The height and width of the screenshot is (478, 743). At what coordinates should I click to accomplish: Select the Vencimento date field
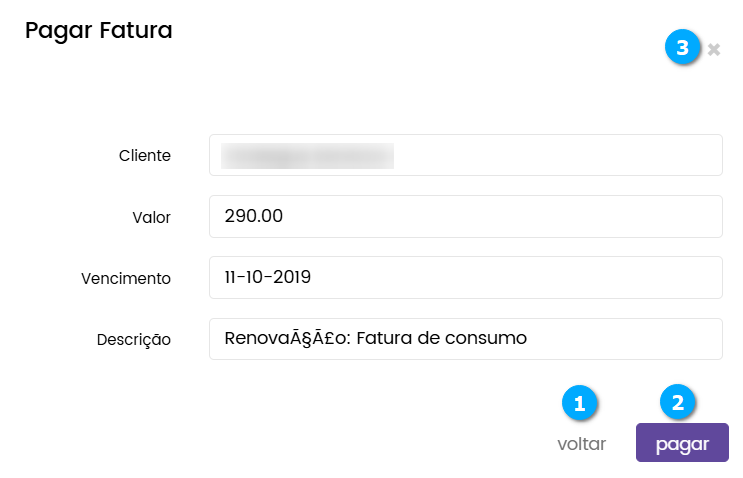tap(465, 277)
